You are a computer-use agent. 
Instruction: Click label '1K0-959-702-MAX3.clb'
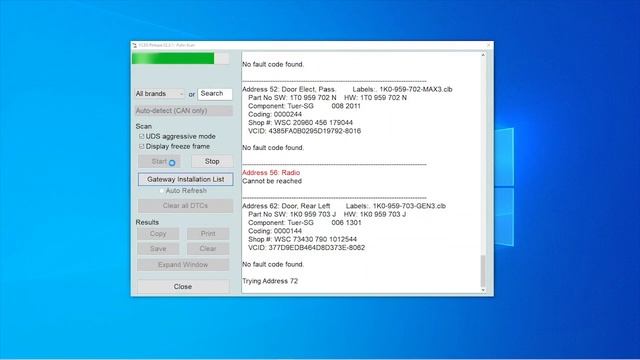[416, 89]
